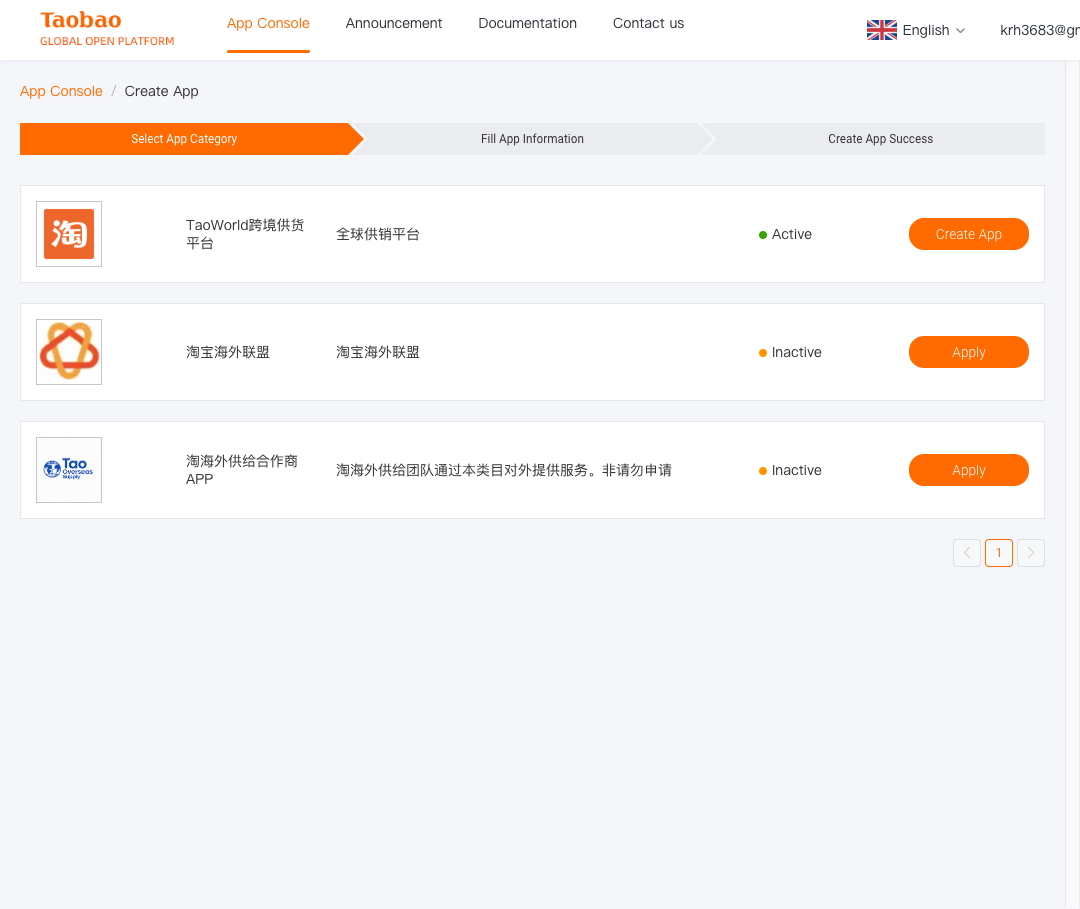Click the 淘宝海外联盟 category name

[228, 352]
